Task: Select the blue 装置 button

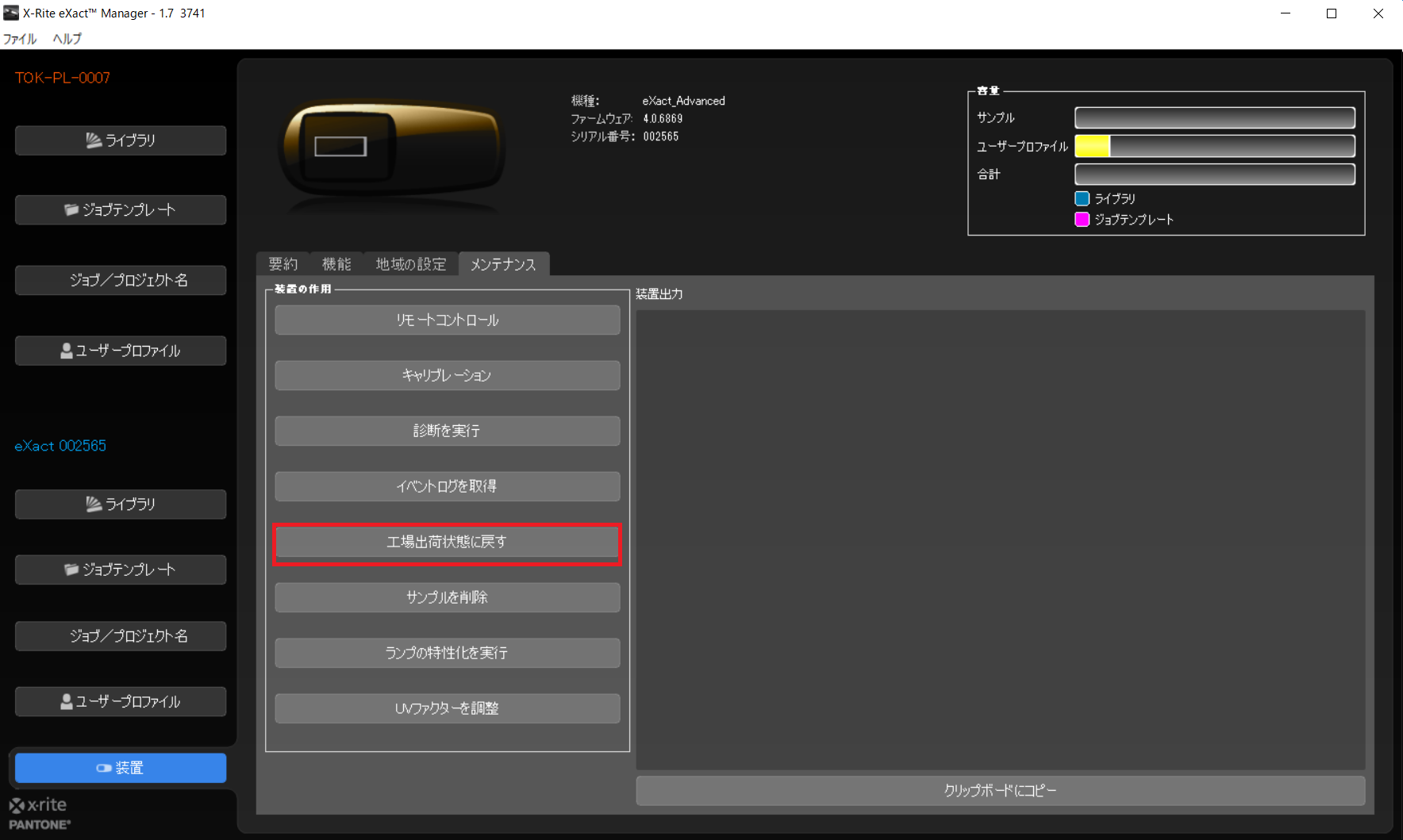Action: (x=121, y=768)
